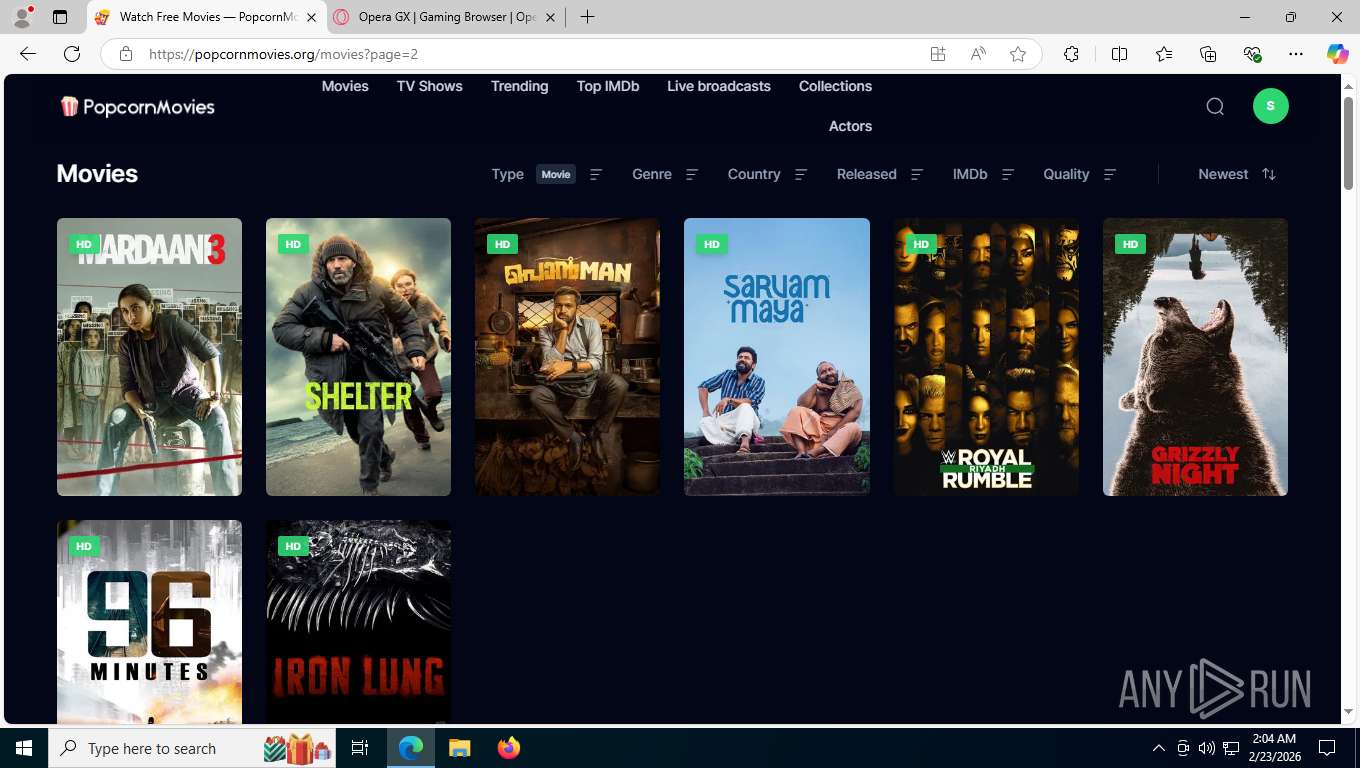Image resolution: width=1360 pixels, height=768 pixels.
Task: Open the Shelter movie poster
Action: [x=358, y=357]
